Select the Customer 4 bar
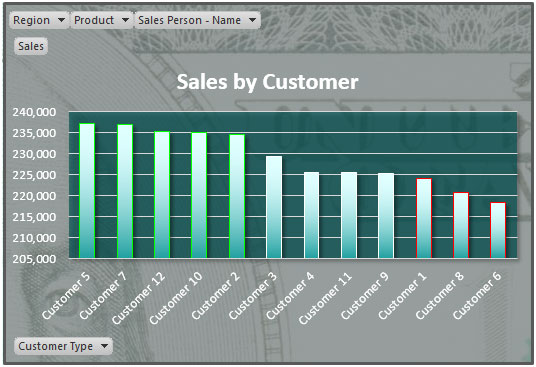Image resolution: width=536 pixels, height=367 pixels. [311, 215]
